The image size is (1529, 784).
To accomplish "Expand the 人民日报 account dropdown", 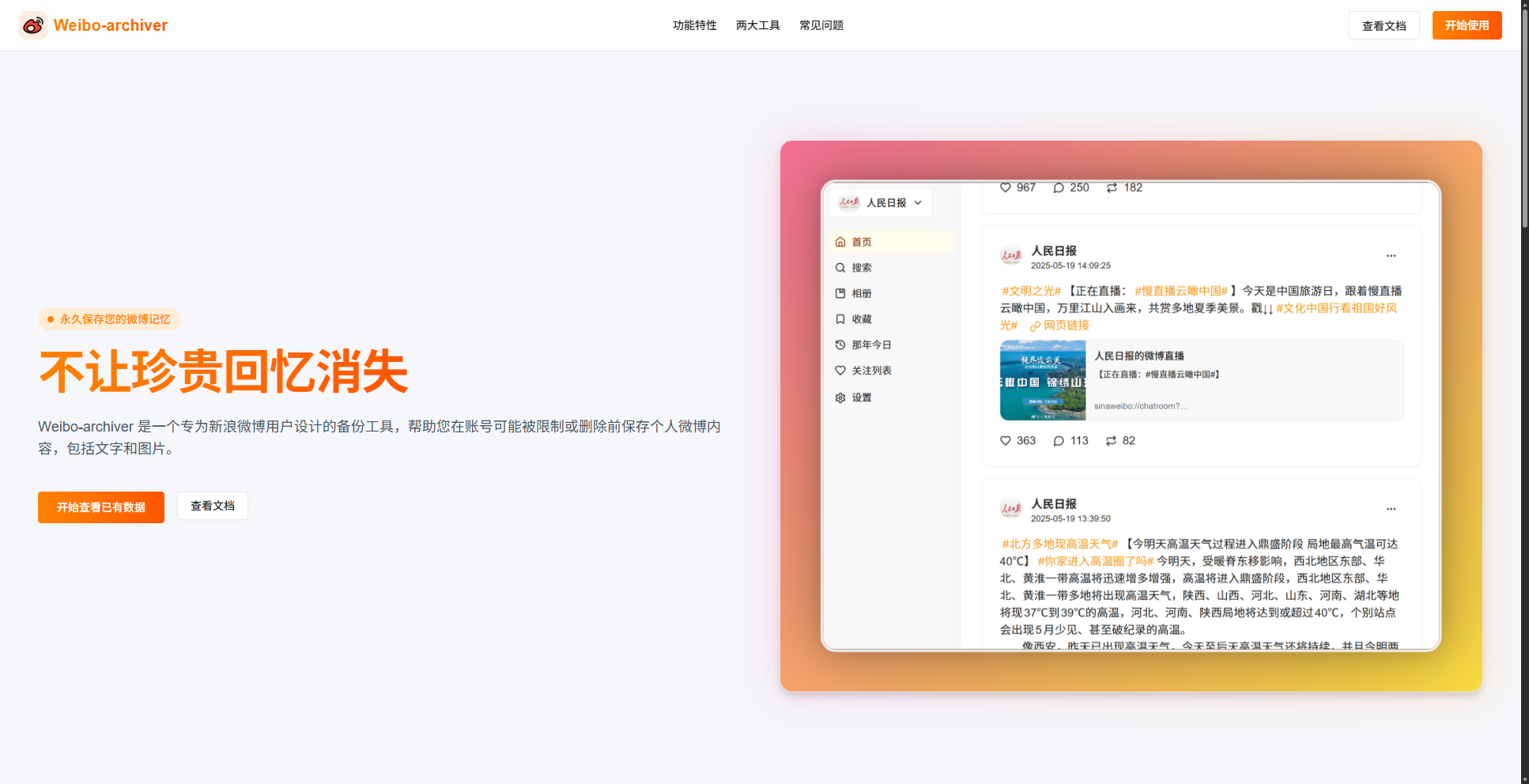I will [x=918, y=202].
